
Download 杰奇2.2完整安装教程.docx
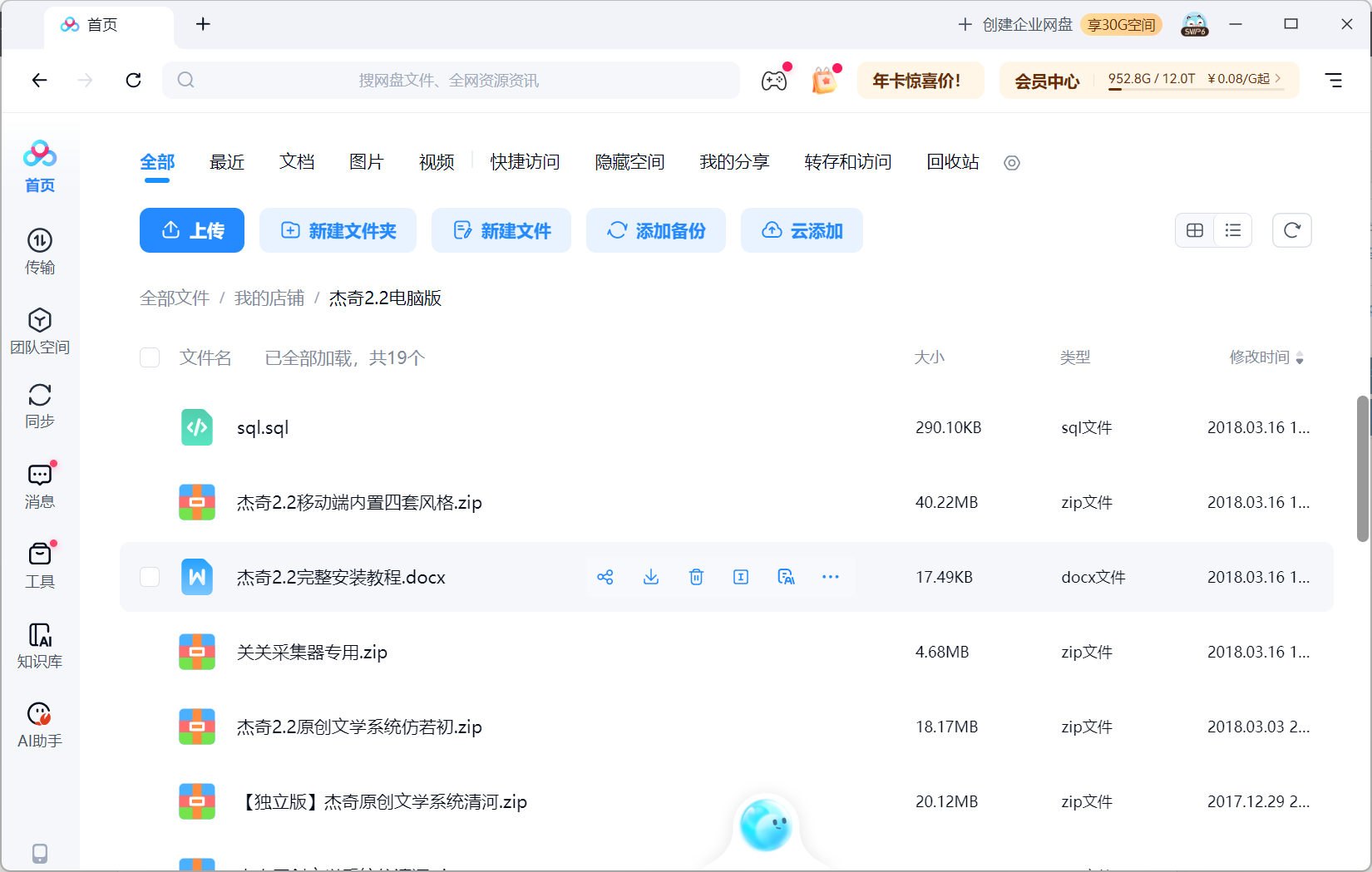point(651,577)
